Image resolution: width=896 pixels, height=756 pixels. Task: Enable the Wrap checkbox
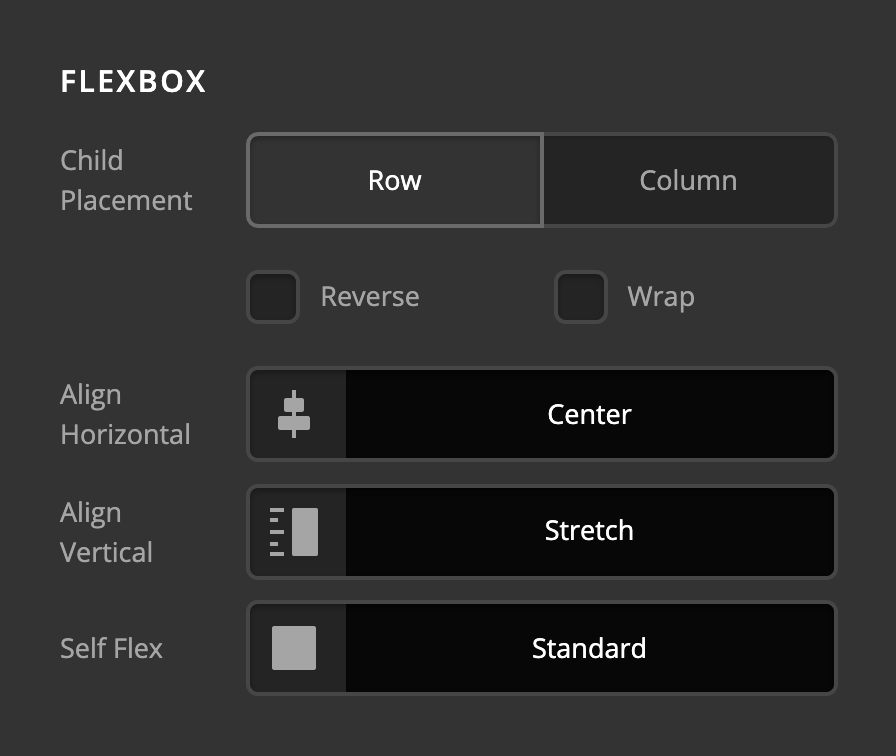[x=581, y=297]
